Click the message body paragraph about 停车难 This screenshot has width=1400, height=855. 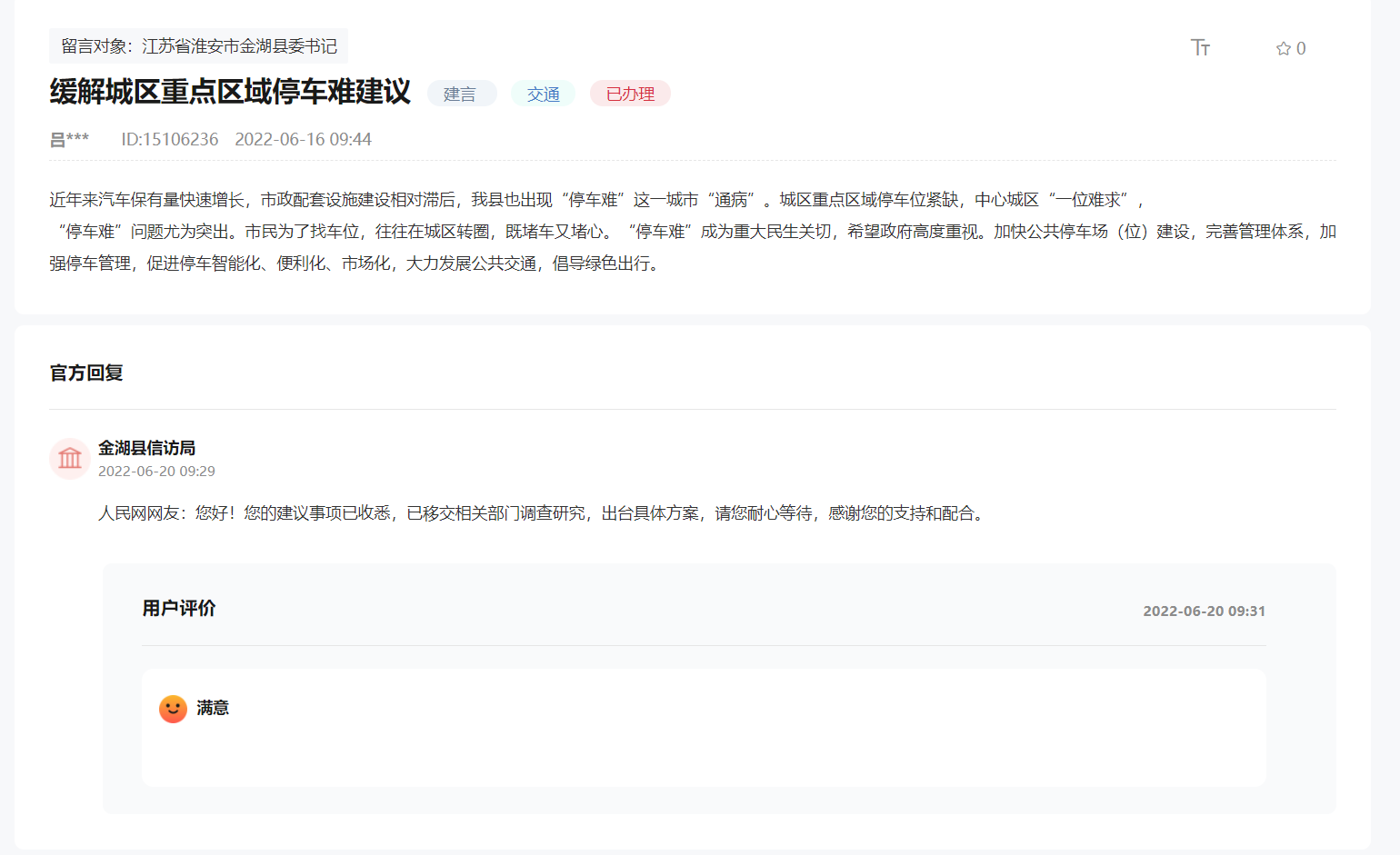(691, 232)
